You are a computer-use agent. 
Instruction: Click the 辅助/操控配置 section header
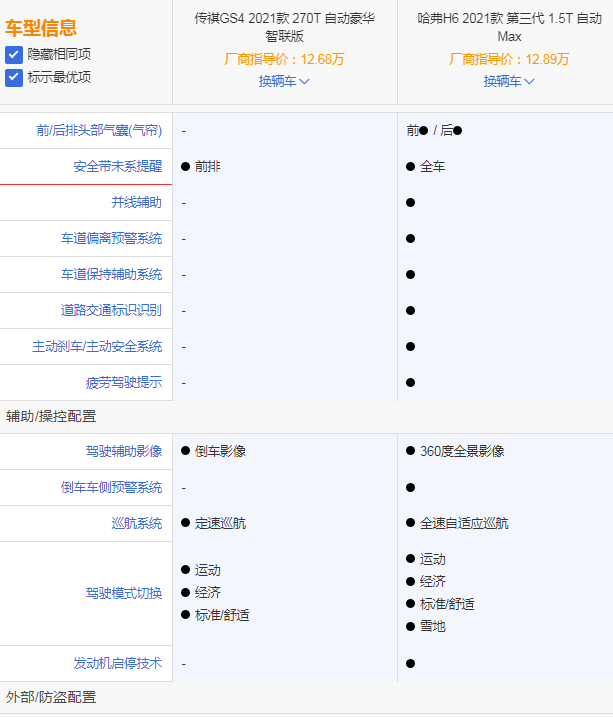pyautogui.click(x=51, y=417)
